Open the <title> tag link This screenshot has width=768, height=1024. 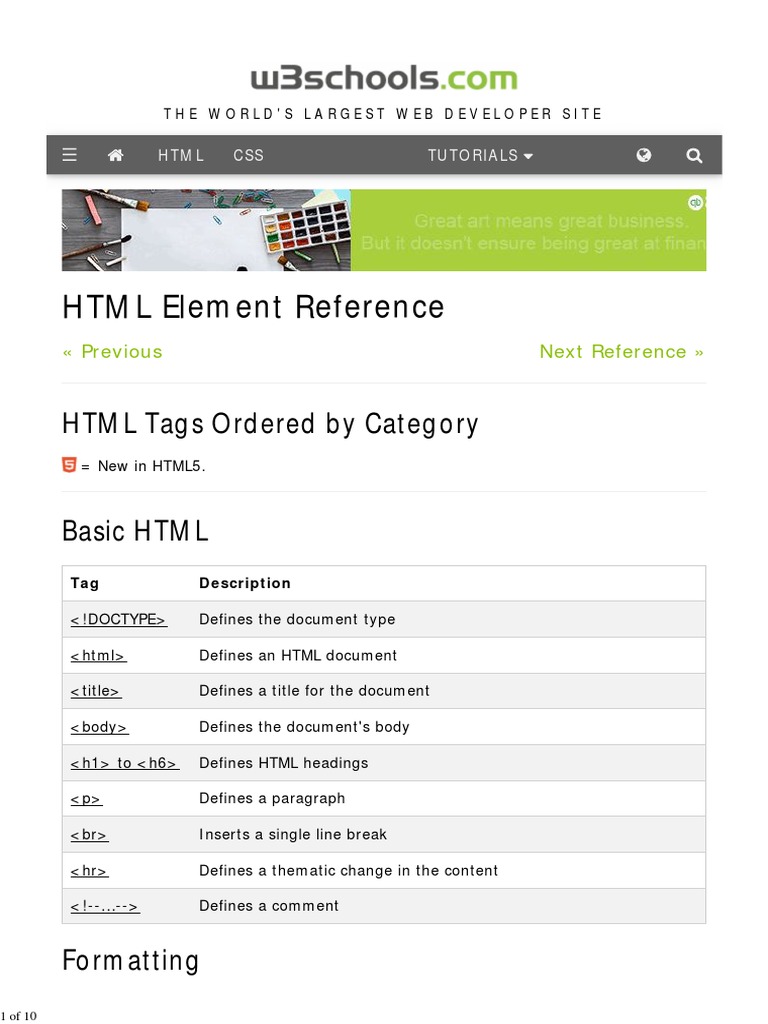[x=95, y=691]
